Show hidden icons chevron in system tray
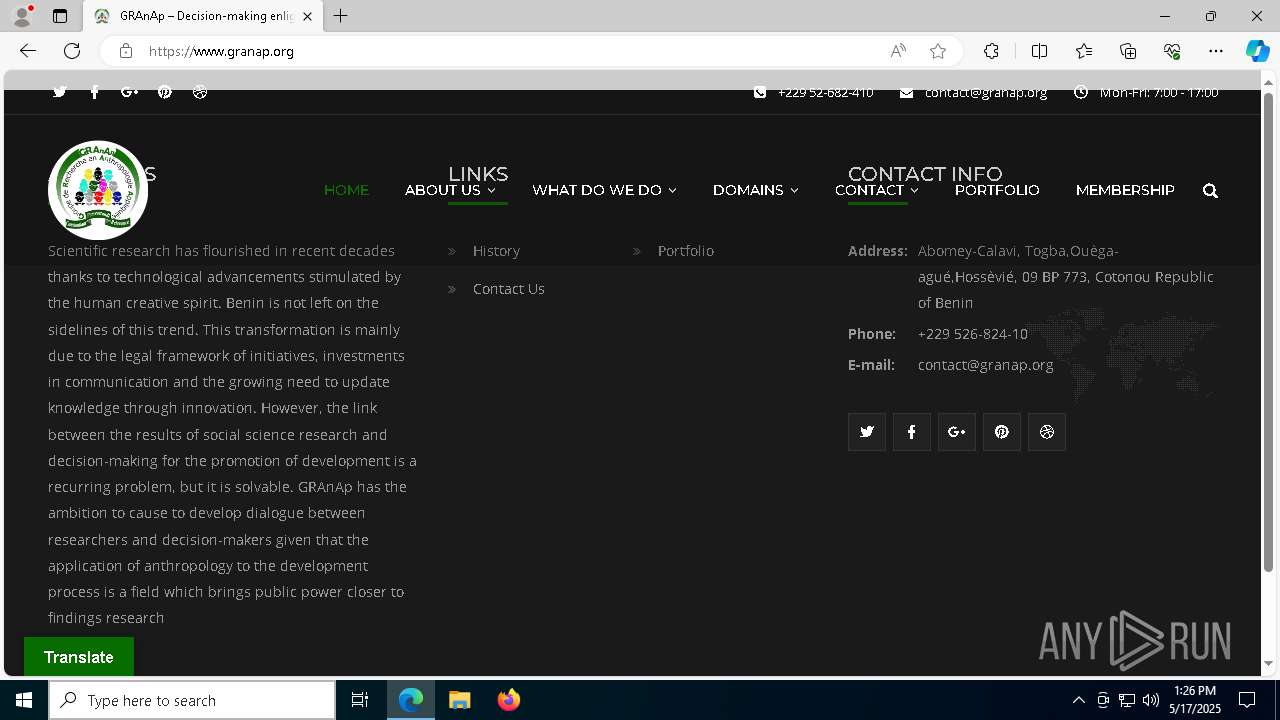Image resolution: width=1280 pixels, height=720 pixels. coord(1078,700)
